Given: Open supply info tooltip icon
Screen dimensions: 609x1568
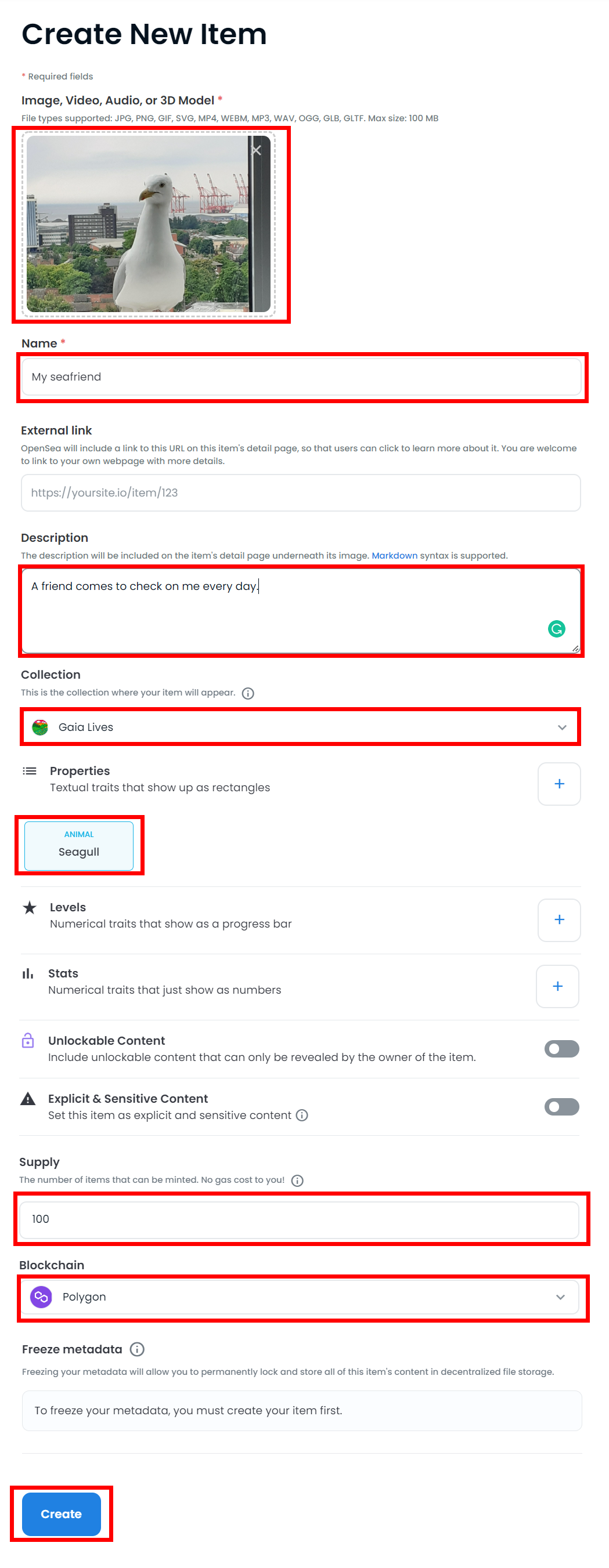Looking at the screenshot, I should (297, 1180).
